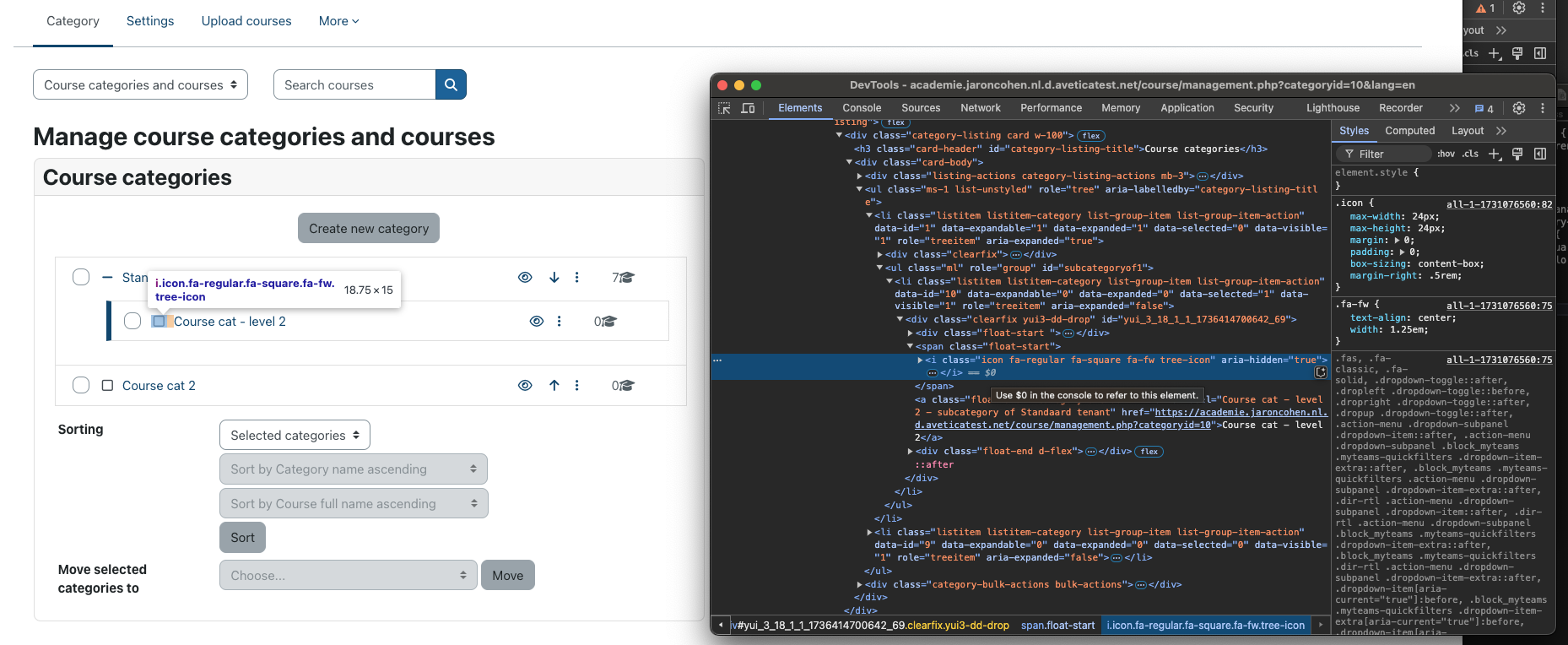Toggle the eye icon for Course cat - level 2
Viewport: 1568px width, 645px height.
[536, 321]
